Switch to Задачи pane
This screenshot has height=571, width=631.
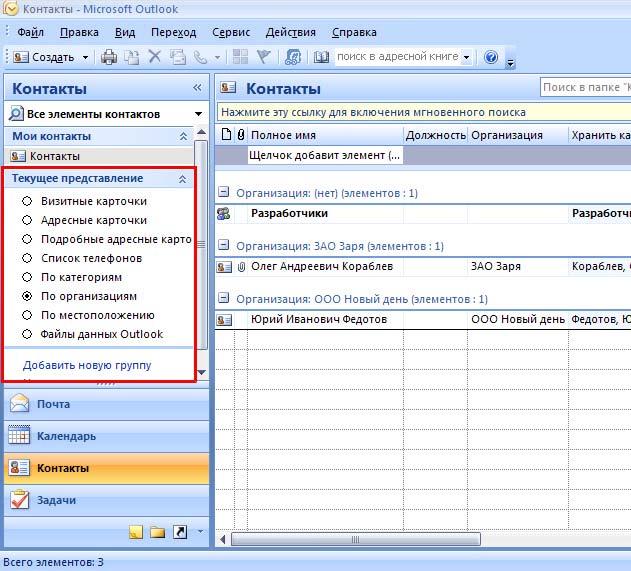click(107, 501)
